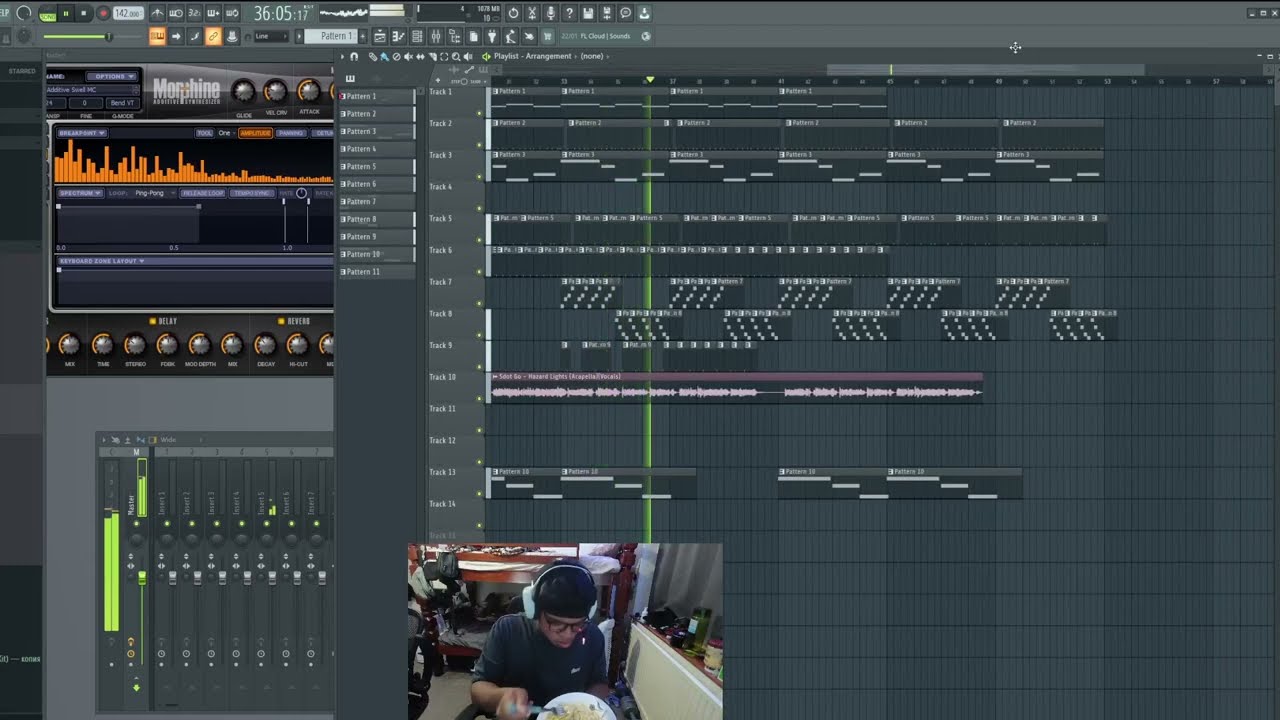1280x720 pixels.
Task: Click the Bend VT G-mode button
Action: pos(122,103)
